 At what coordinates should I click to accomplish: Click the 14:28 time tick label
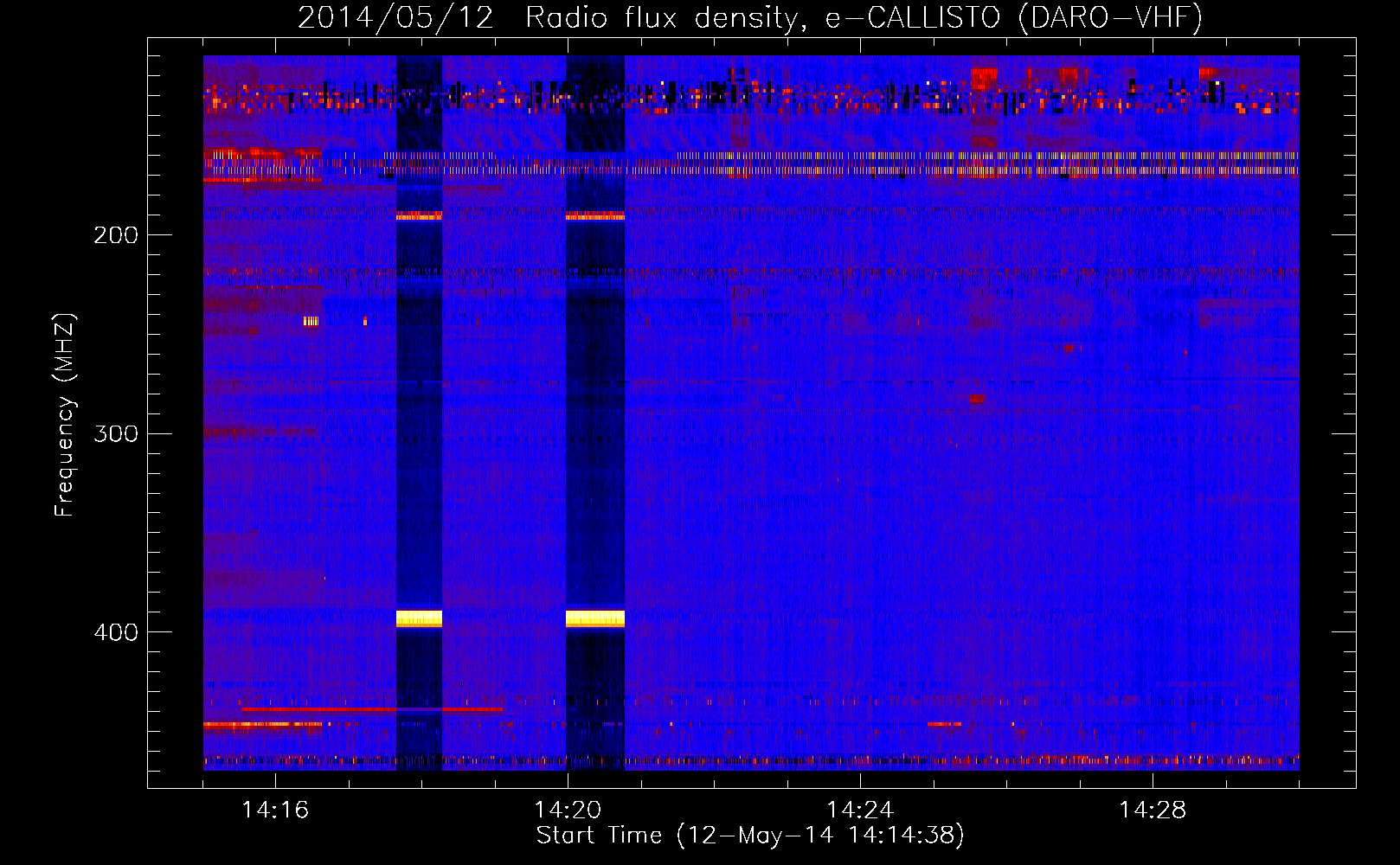tap(1153, 810)
